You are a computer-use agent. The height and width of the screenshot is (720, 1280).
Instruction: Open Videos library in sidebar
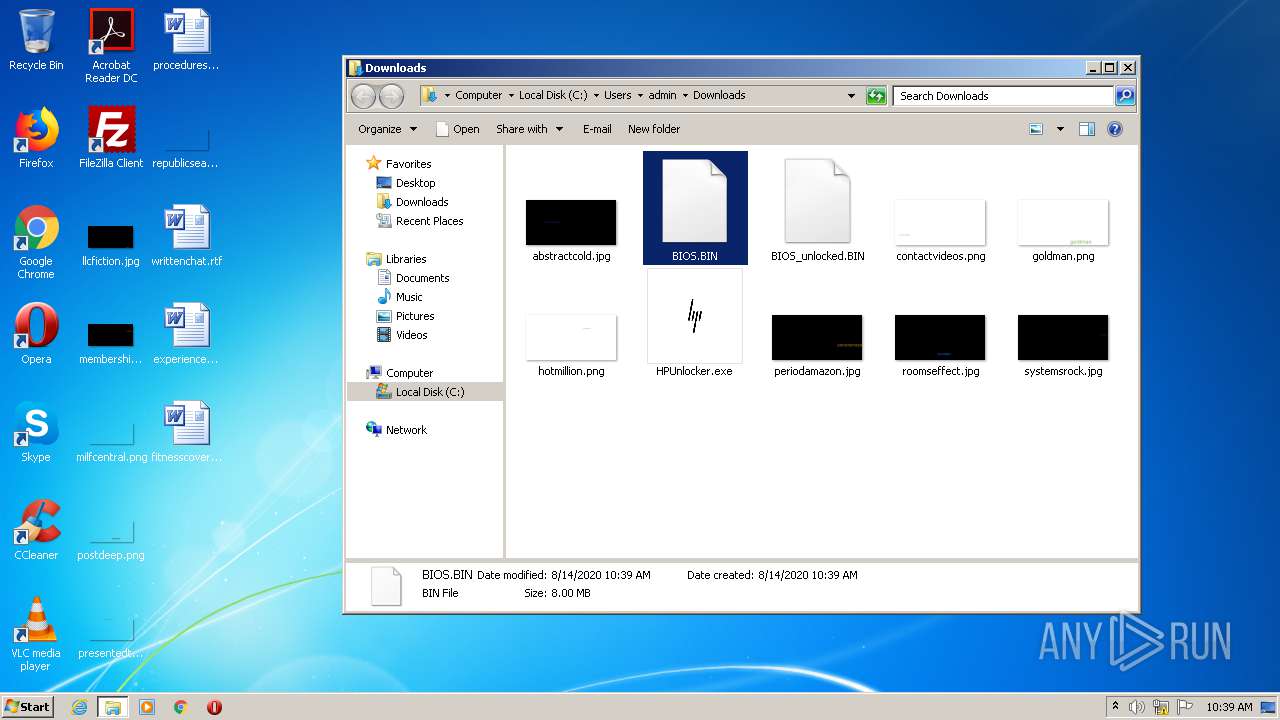pyautogui.click(x=411, y=335)
